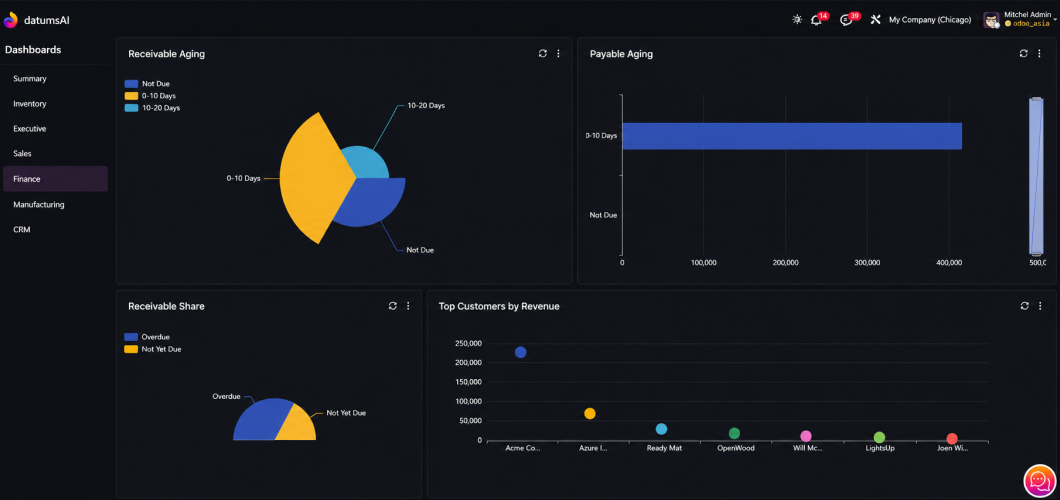Click the Dashboards sidebar heading
Image resolution: width=1060 pixels, height=500 pixels.
pyautogui.click(x=33, y=49)
